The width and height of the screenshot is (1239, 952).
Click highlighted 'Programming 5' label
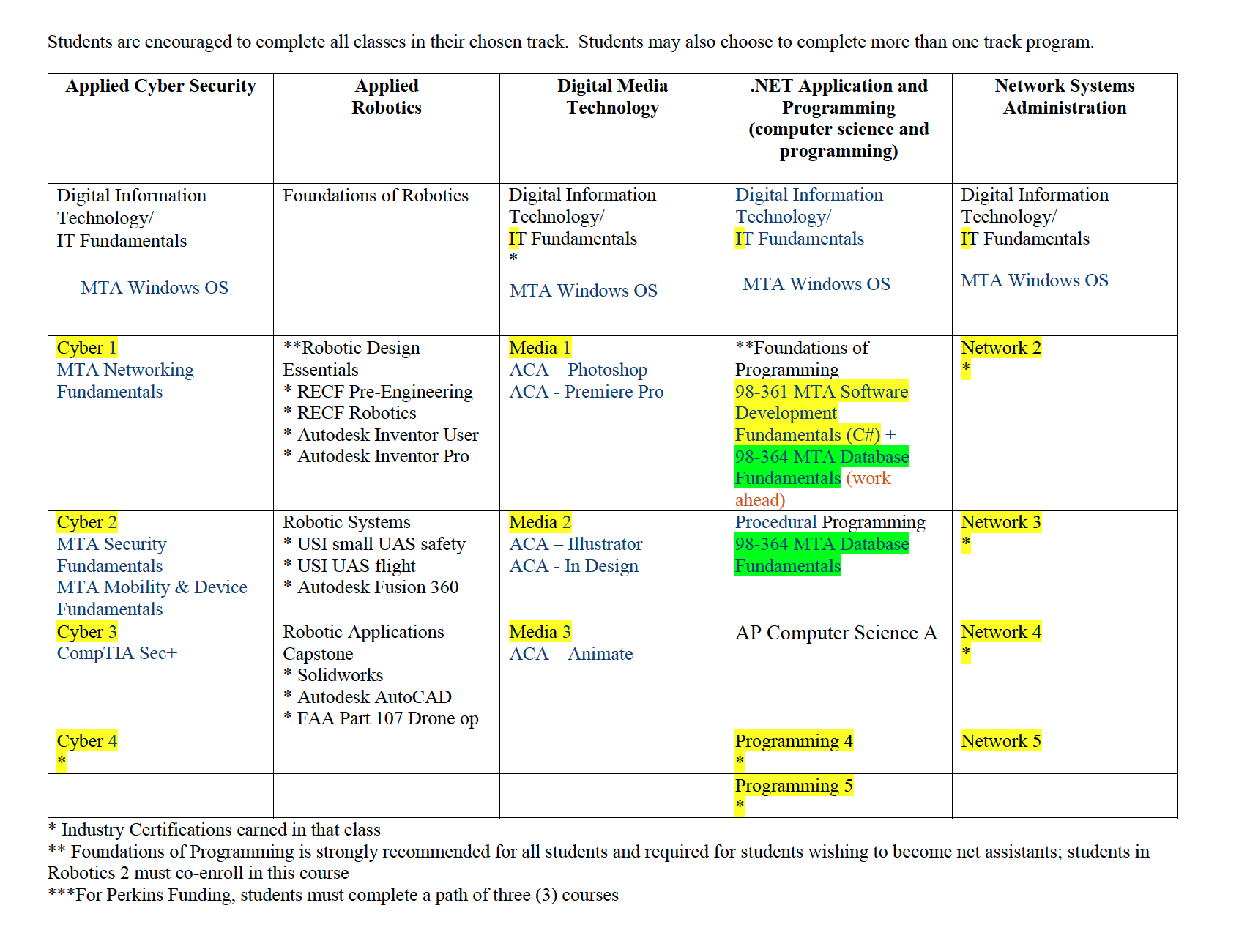pyautogui.click(x=794, y=786)
